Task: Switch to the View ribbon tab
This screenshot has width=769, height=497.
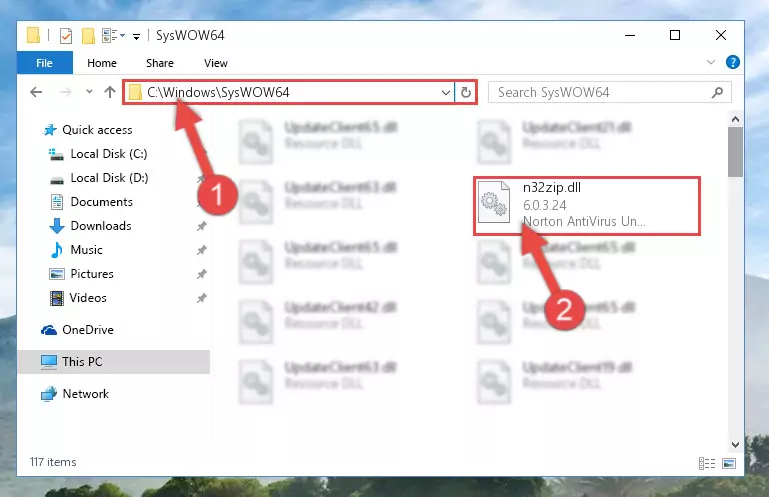Action: (x=216, y=63)
